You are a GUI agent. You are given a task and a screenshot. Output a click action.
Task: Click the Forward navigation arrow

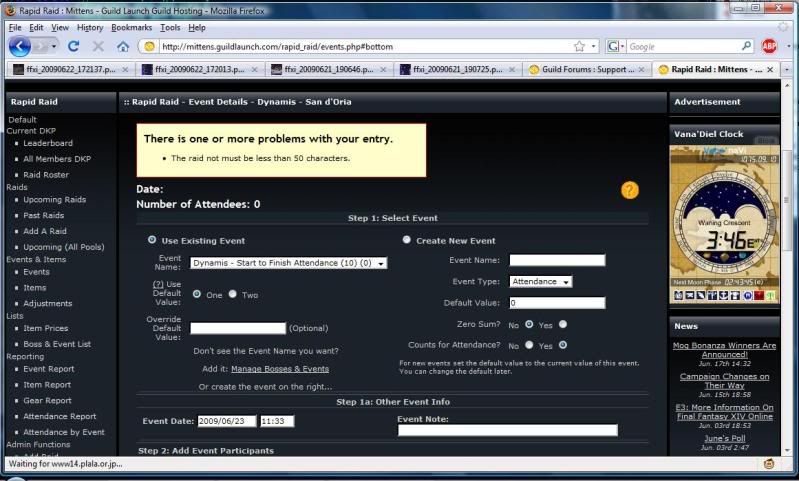tap(42, 46)
